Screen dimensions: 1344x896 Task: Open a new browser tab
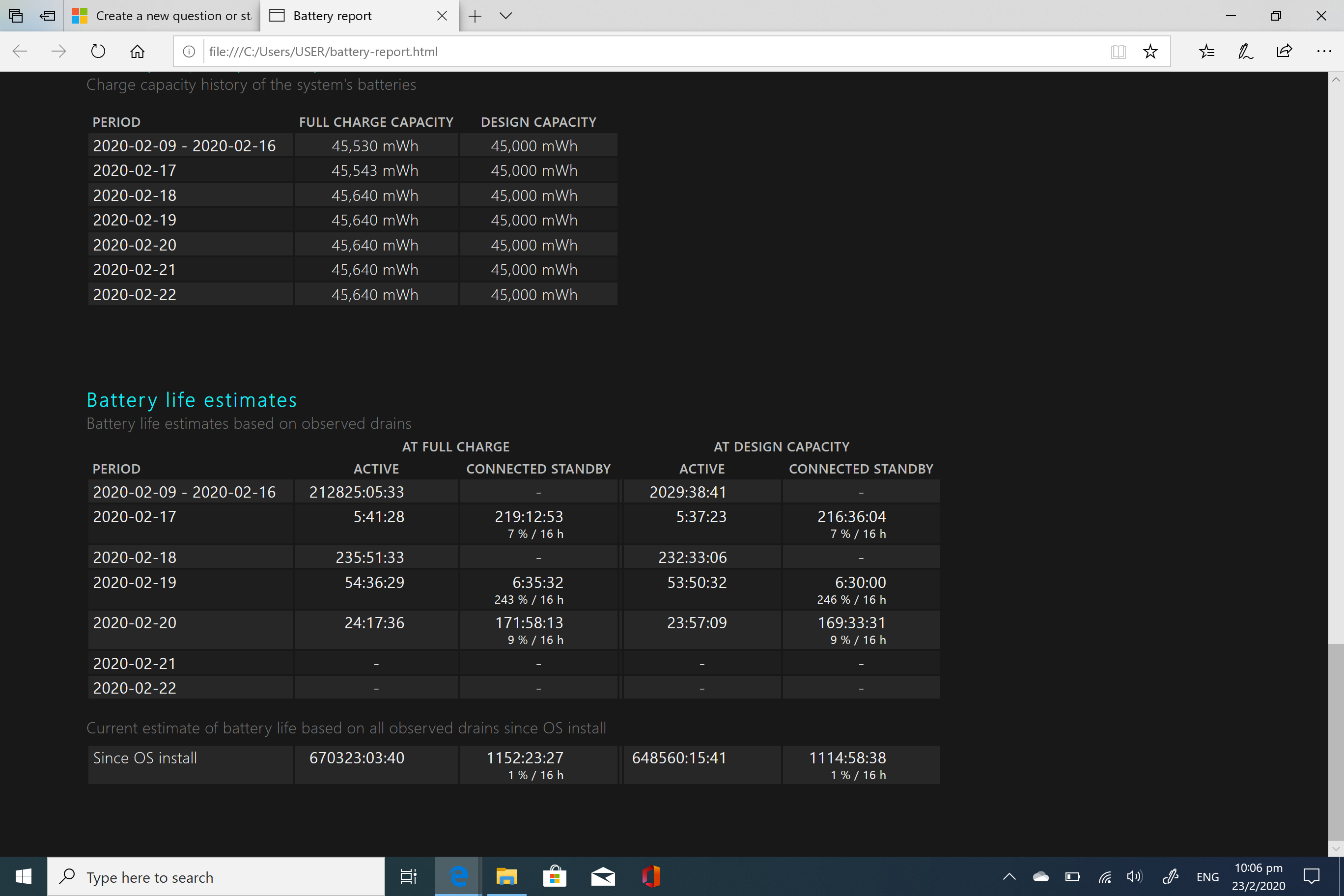[475, 15]
